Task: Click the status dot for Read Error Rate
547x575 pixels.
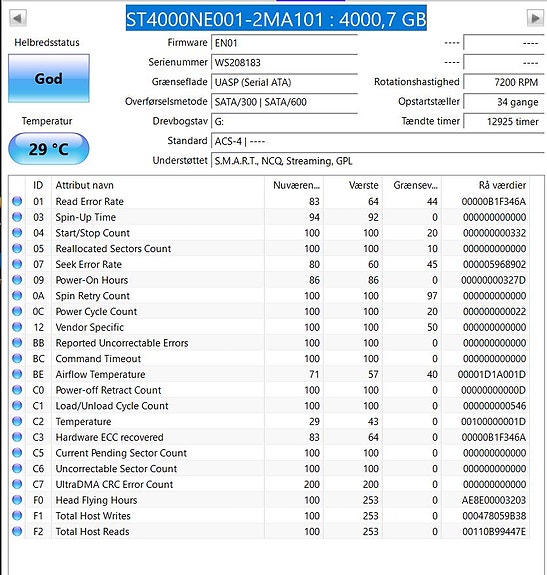Action: [x=17, y=201]
